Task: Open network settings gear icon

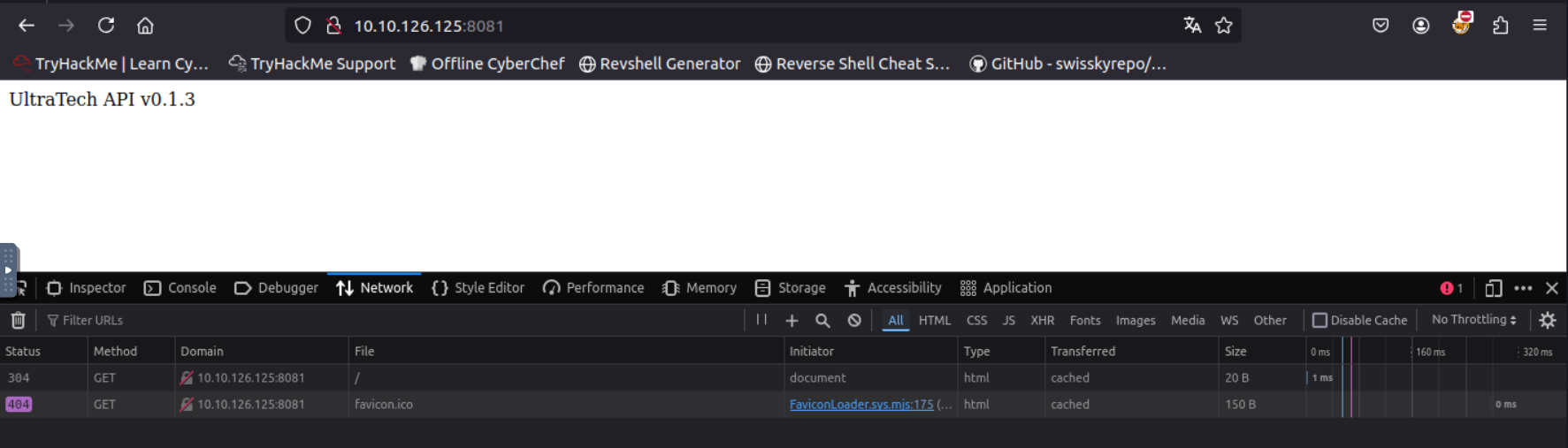Action: click(x=1547, y=321)
